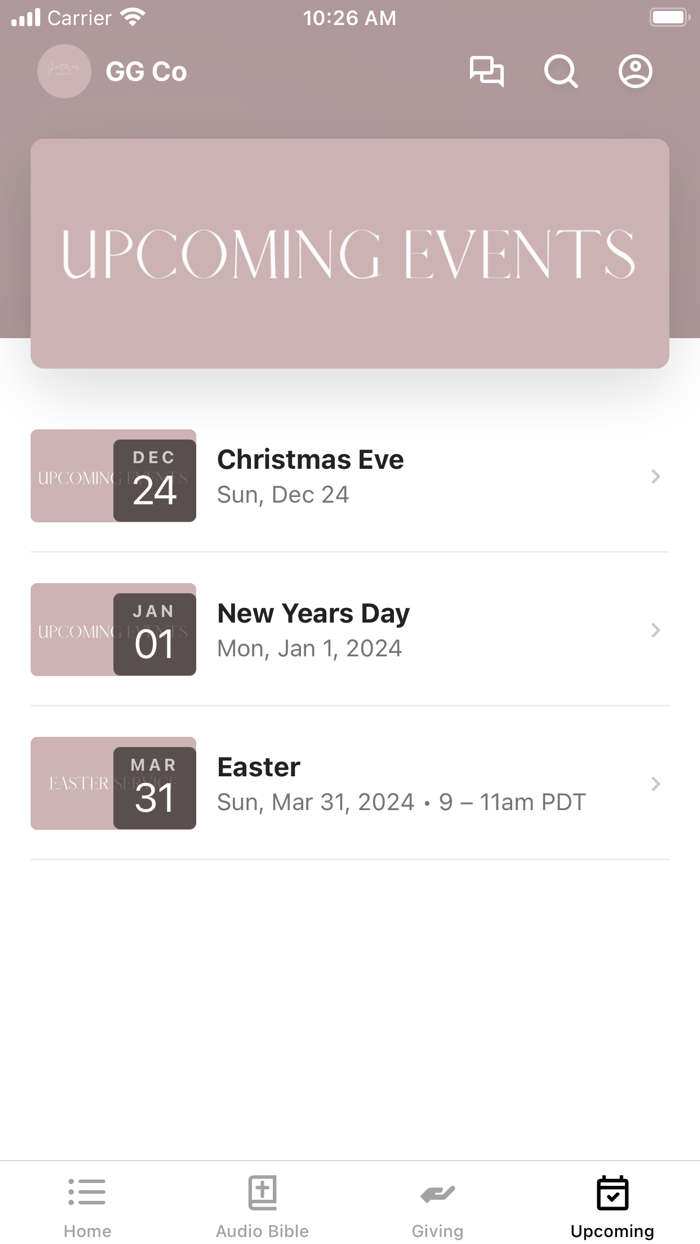Open the Audio Bible book icon

[262, 1192]
